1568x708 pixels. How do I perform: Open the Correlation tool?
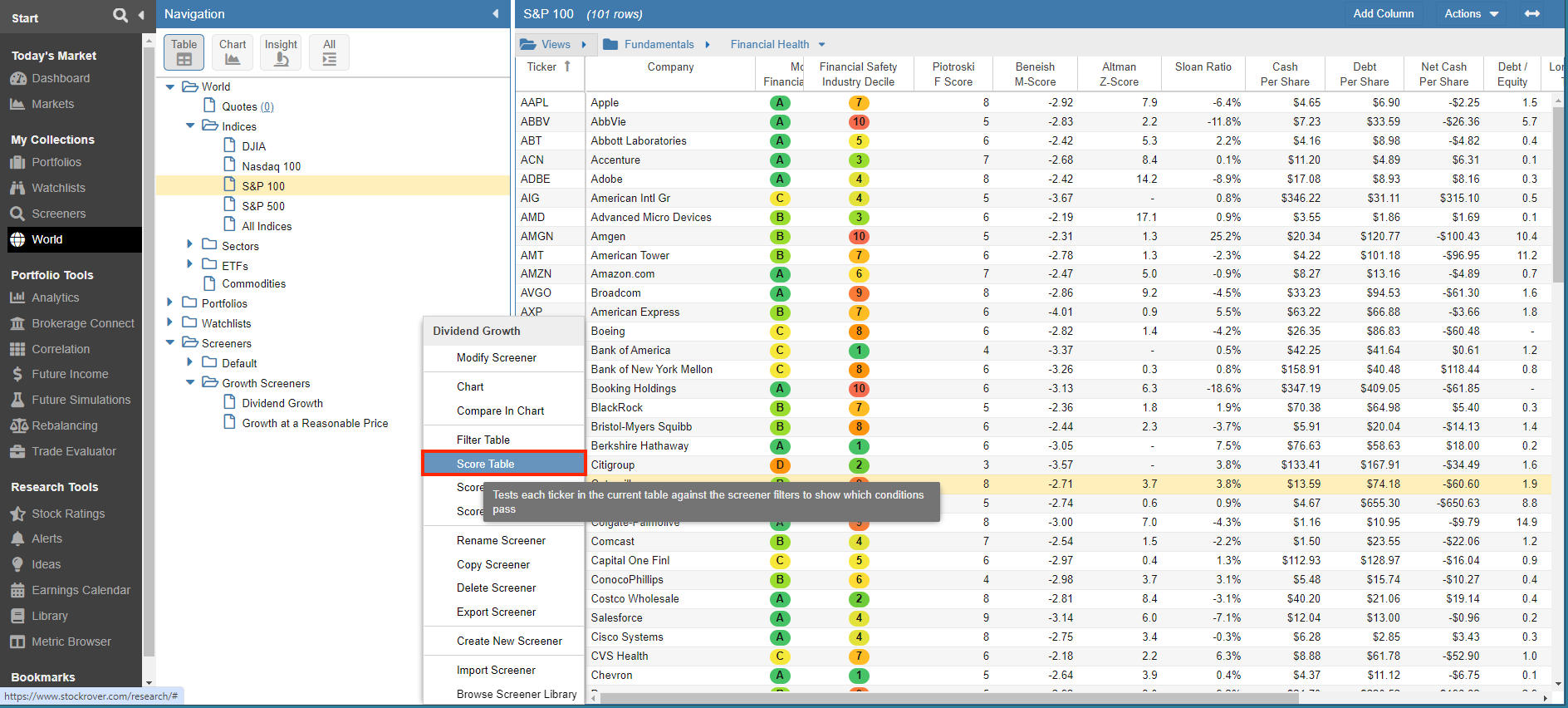tap(60, 349)
